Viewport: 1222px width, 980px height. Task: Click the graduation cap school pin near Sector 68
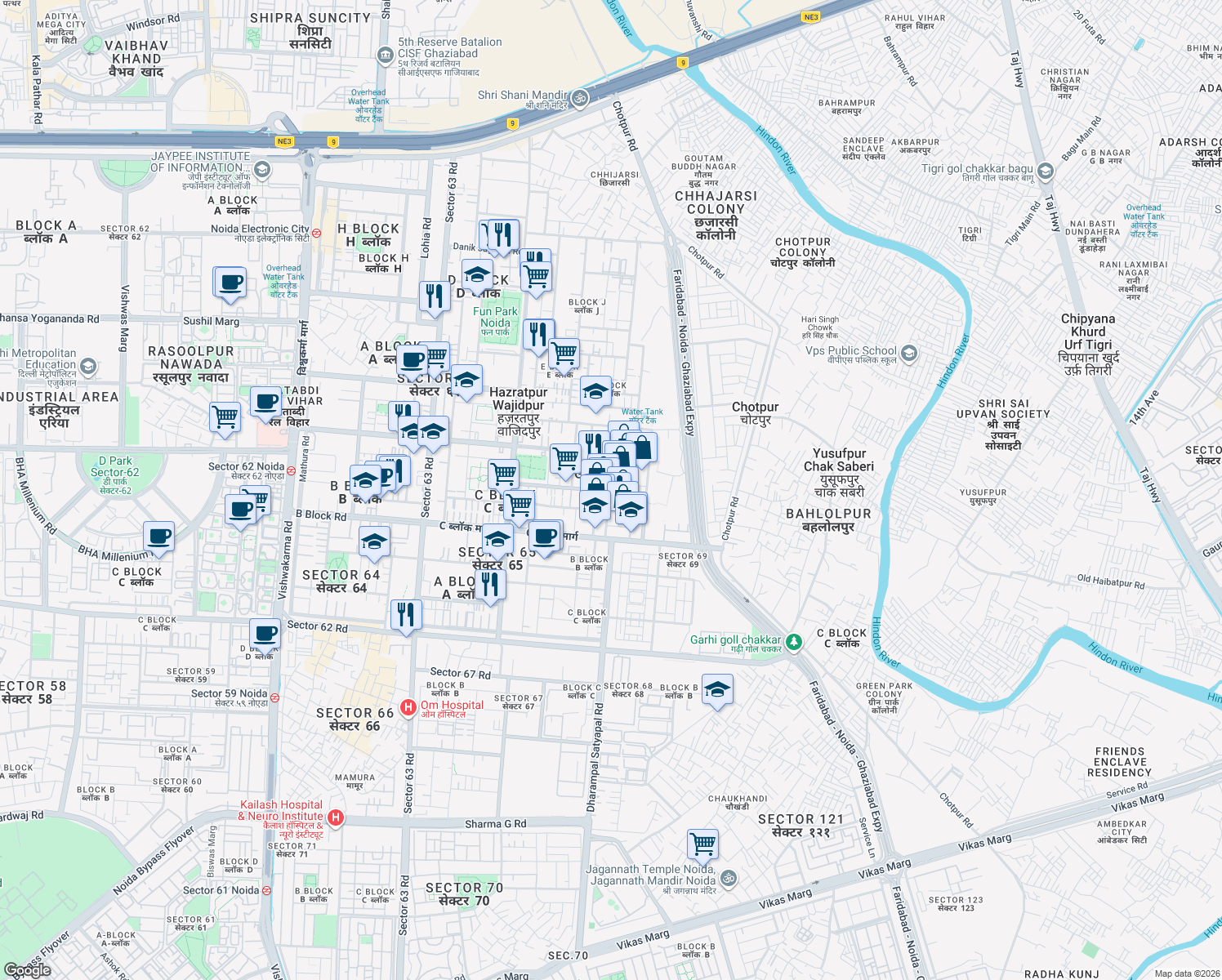(716, 690)
